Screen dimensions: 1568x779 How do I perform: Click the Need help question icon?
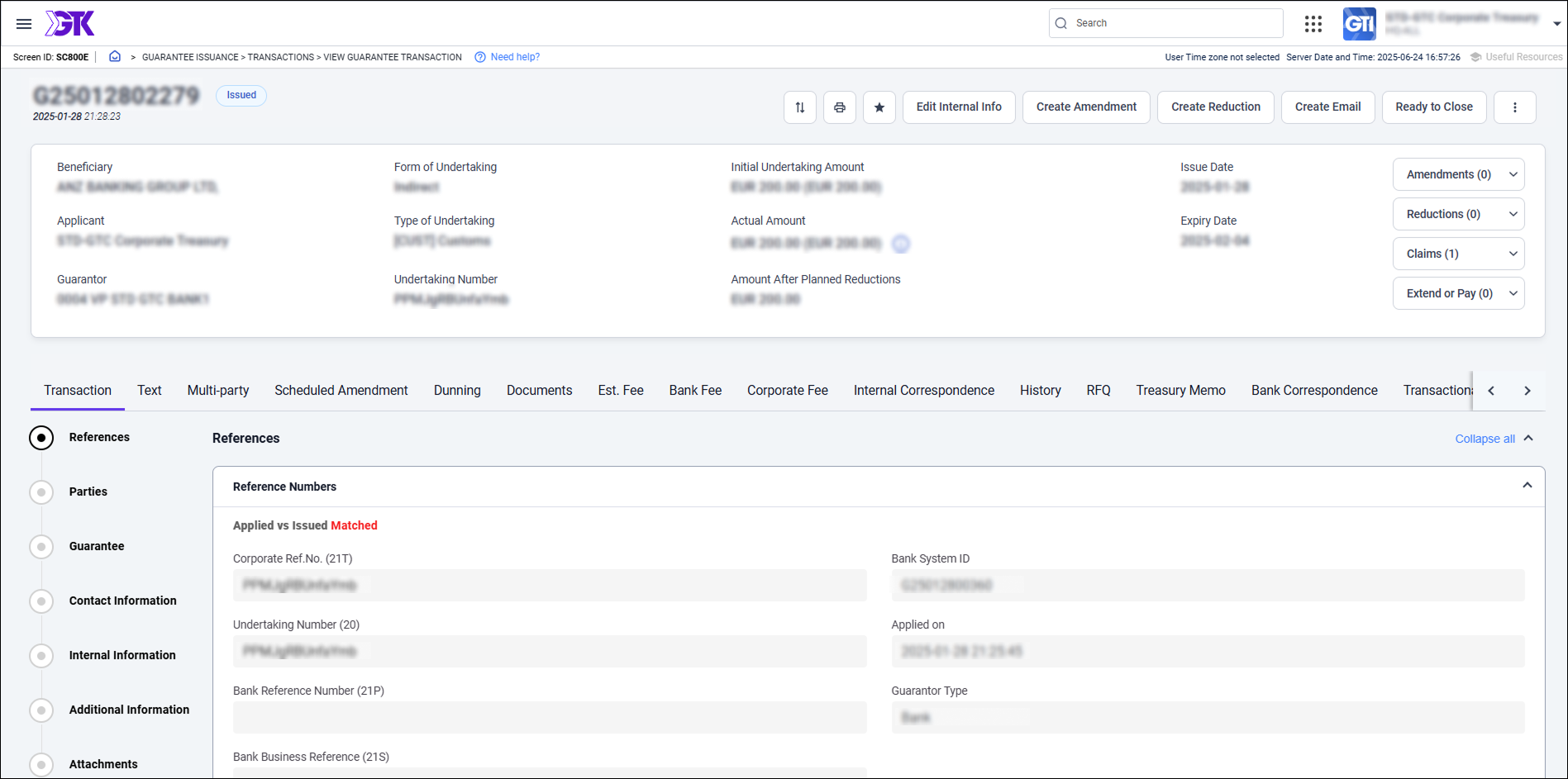[480, 57]
